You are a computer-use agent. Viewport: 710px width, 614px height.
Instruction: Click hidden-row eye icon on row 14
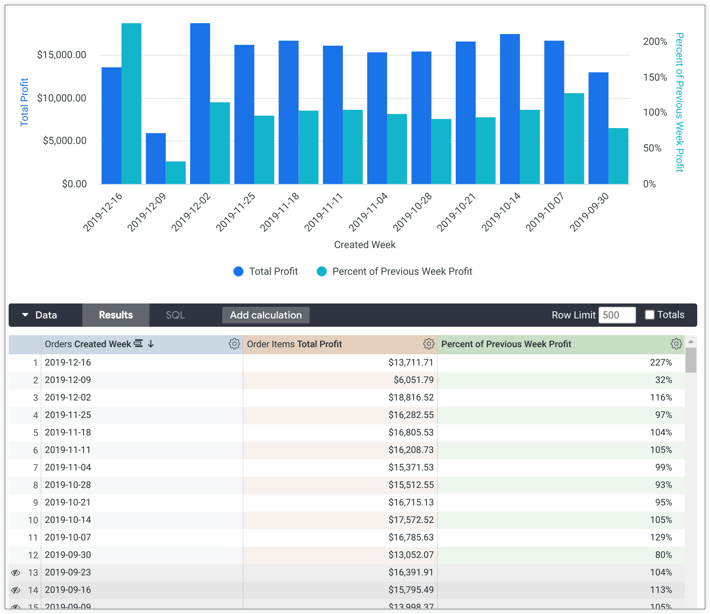click(x=16, y=590)
